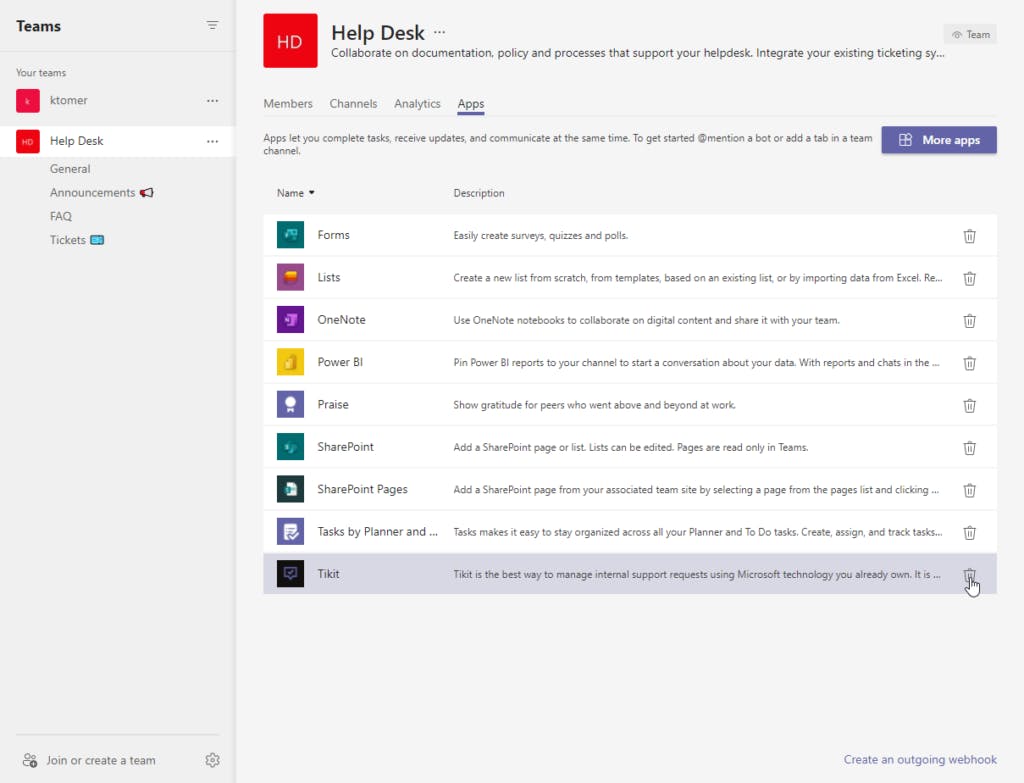
Task: Sort apps by Name column arrow
Action: (x=311, y=193)
